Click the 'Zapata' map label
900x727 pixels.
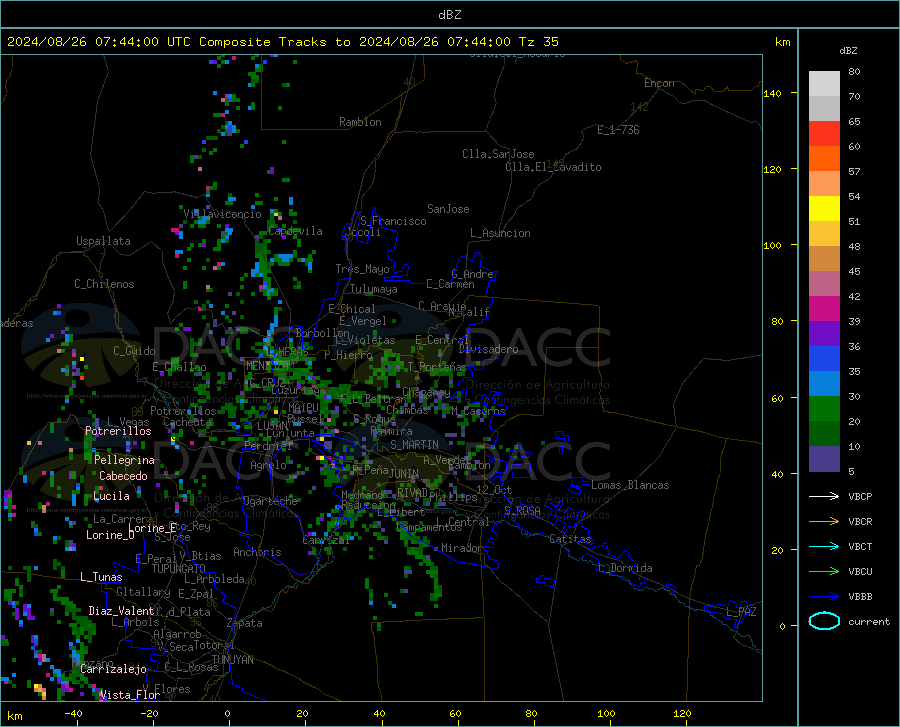pyautogui.click(x=245, y=623)
